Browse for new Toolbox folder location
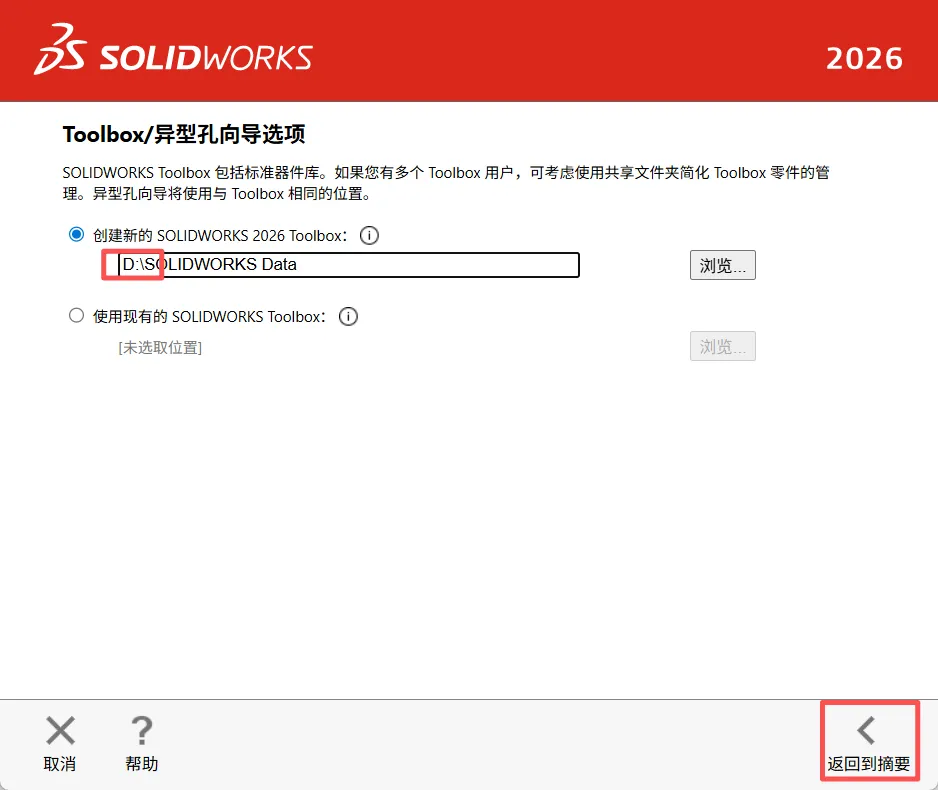 coord(723,265)
